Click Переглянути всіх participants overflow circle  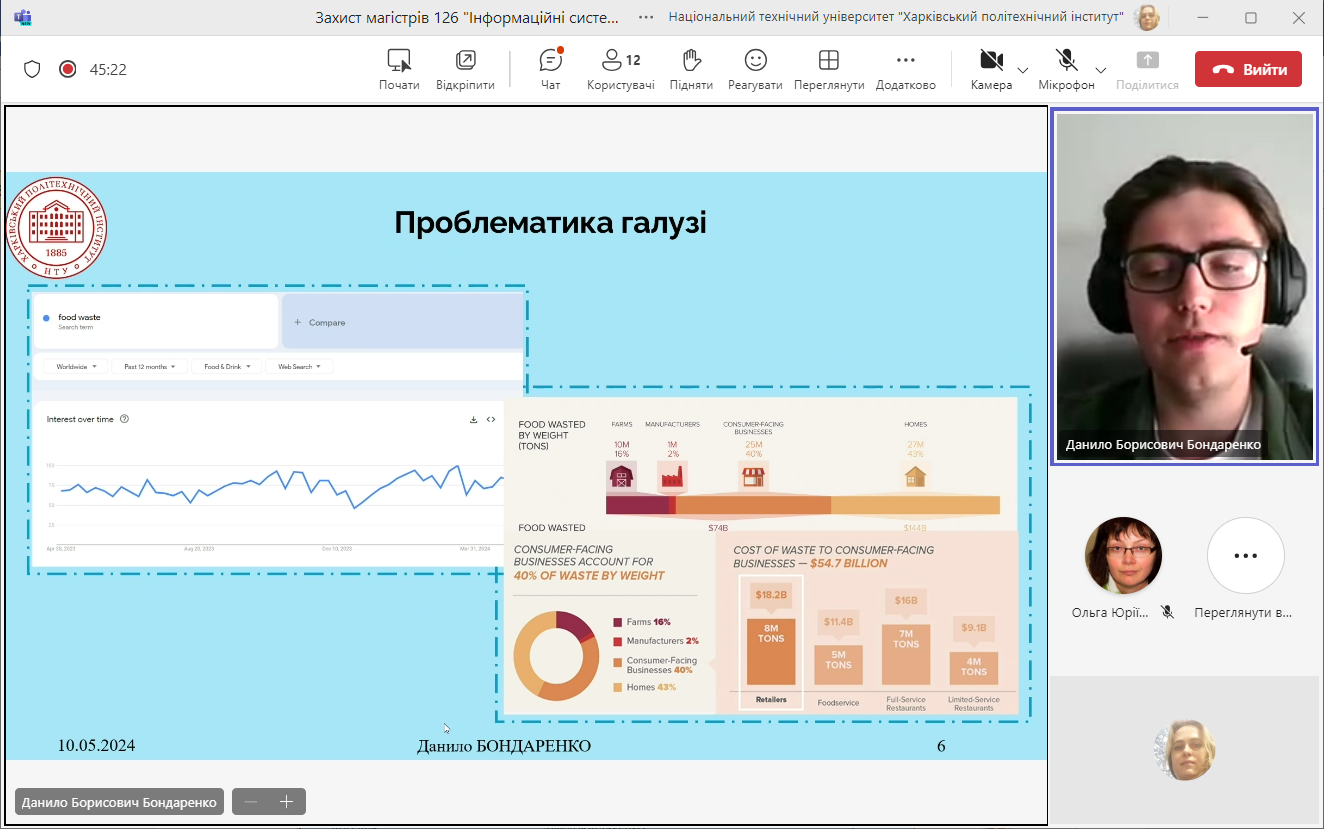point(1245,556)
